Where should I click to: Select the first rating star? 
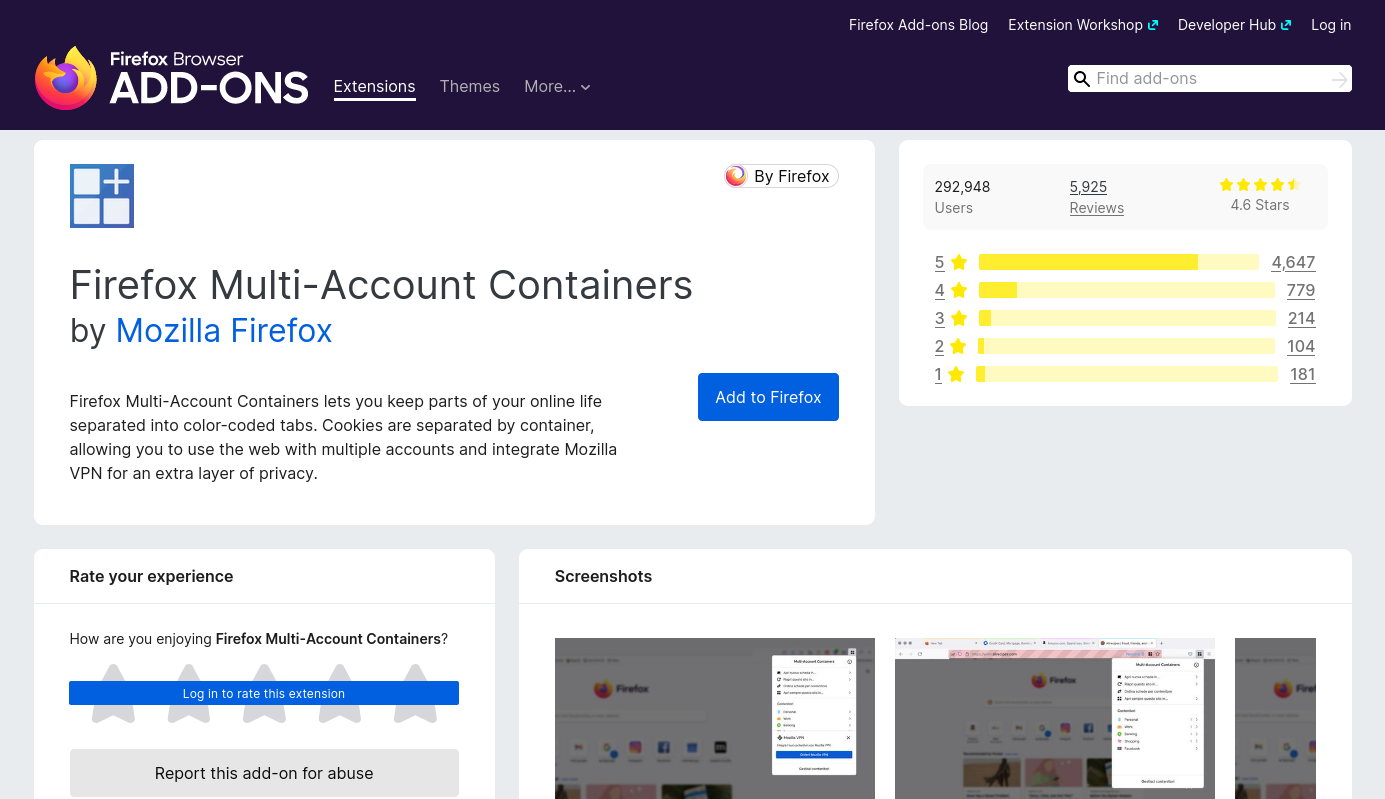coord(113,693)
